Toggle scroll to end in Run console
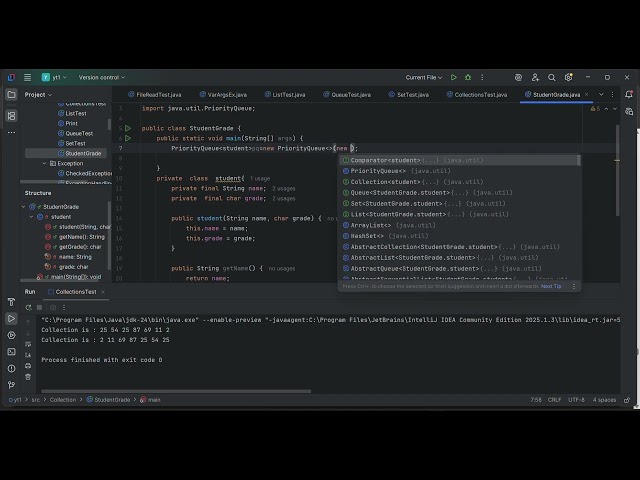The image size is (640, 480). [28, 355]
